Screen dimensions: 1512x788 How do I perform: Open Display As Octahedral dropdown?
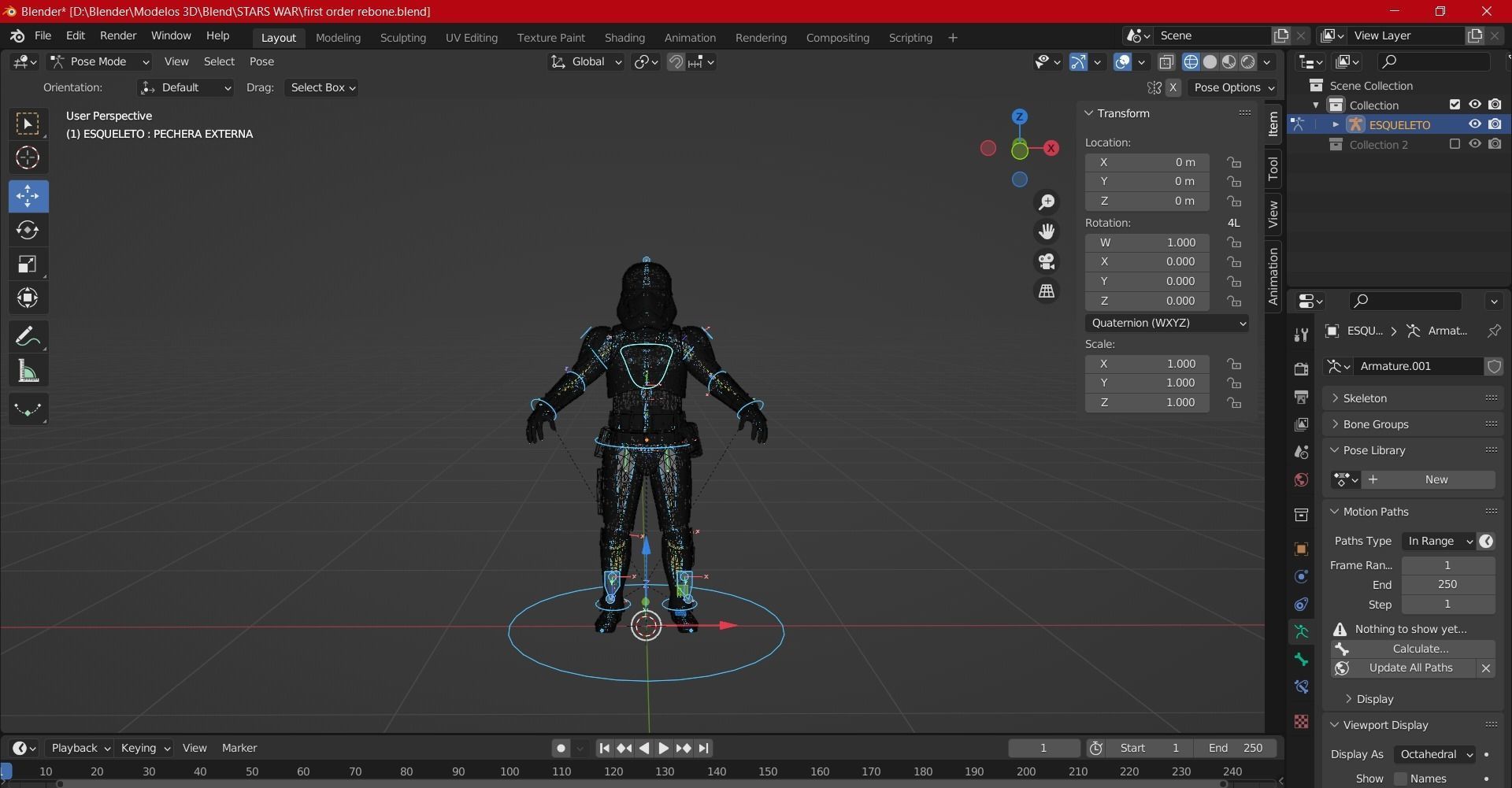(x=1436, y=754)
